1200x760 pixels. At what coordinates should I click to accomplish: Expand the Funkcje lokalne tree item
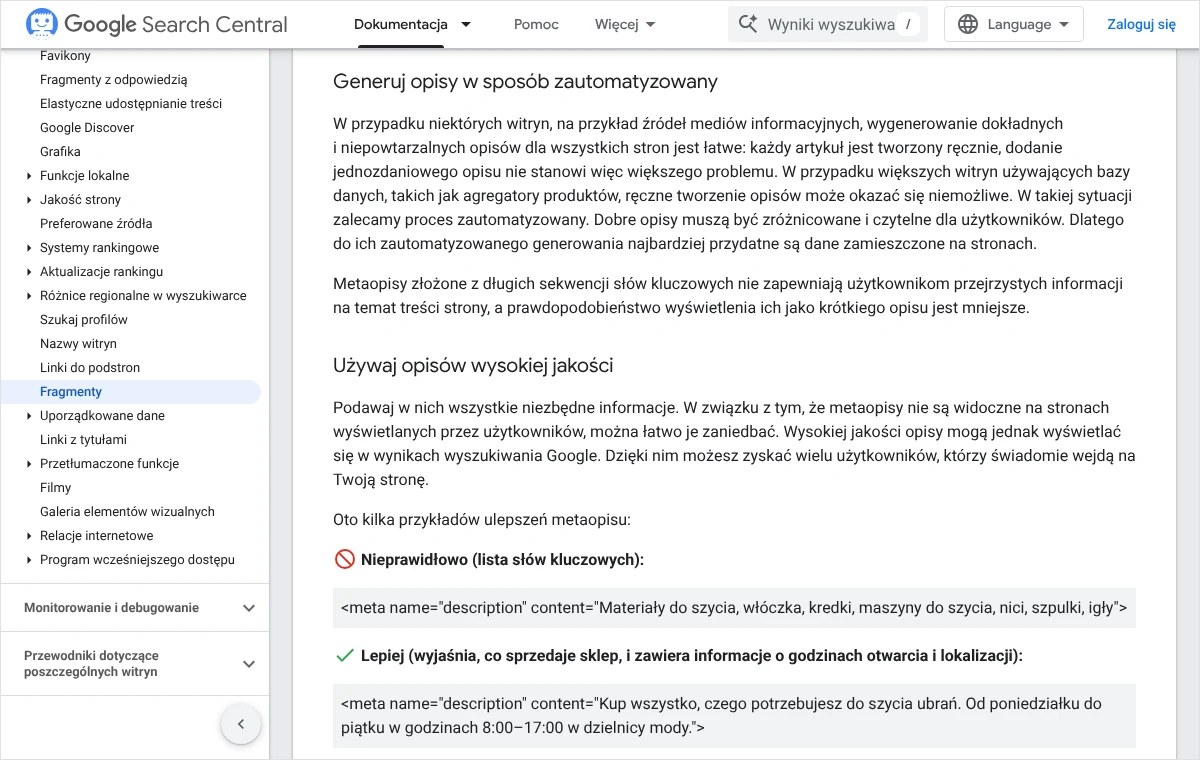point(30,176)
